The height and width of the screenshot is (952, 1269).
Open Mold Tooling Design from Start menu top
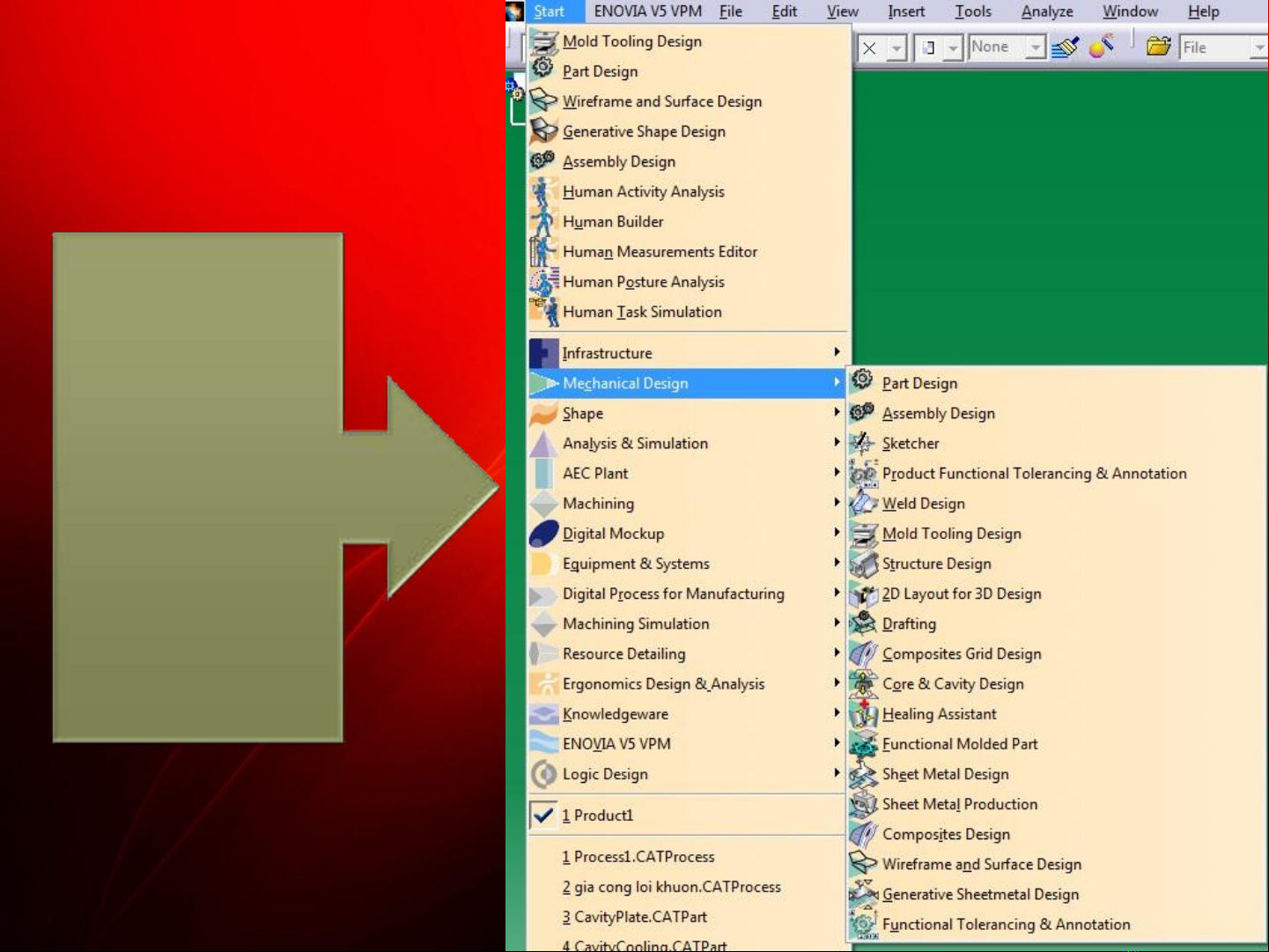point(689,41)
